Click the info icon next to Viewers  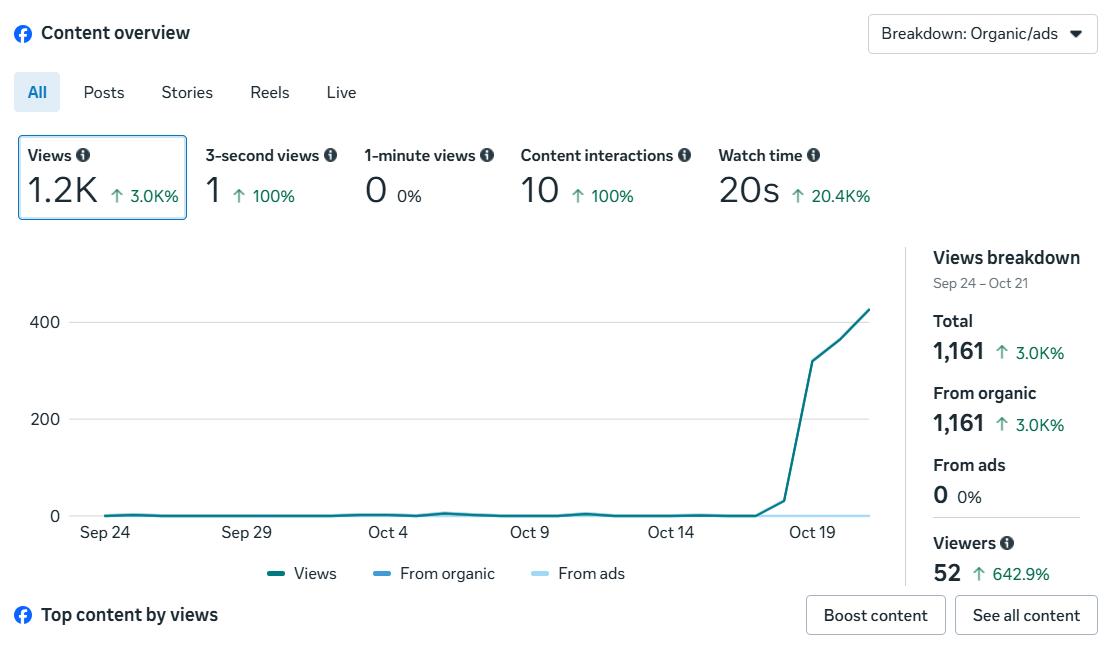click(x=1007, y=543)
